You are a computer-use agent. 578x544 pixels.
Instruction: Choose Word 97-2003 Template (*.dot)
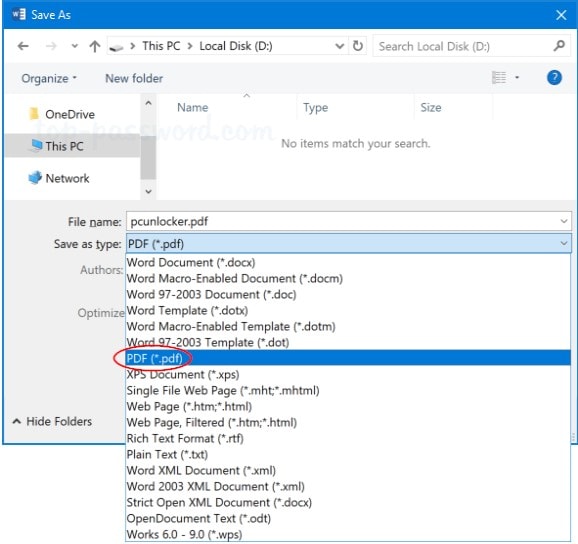click(348, 342)
